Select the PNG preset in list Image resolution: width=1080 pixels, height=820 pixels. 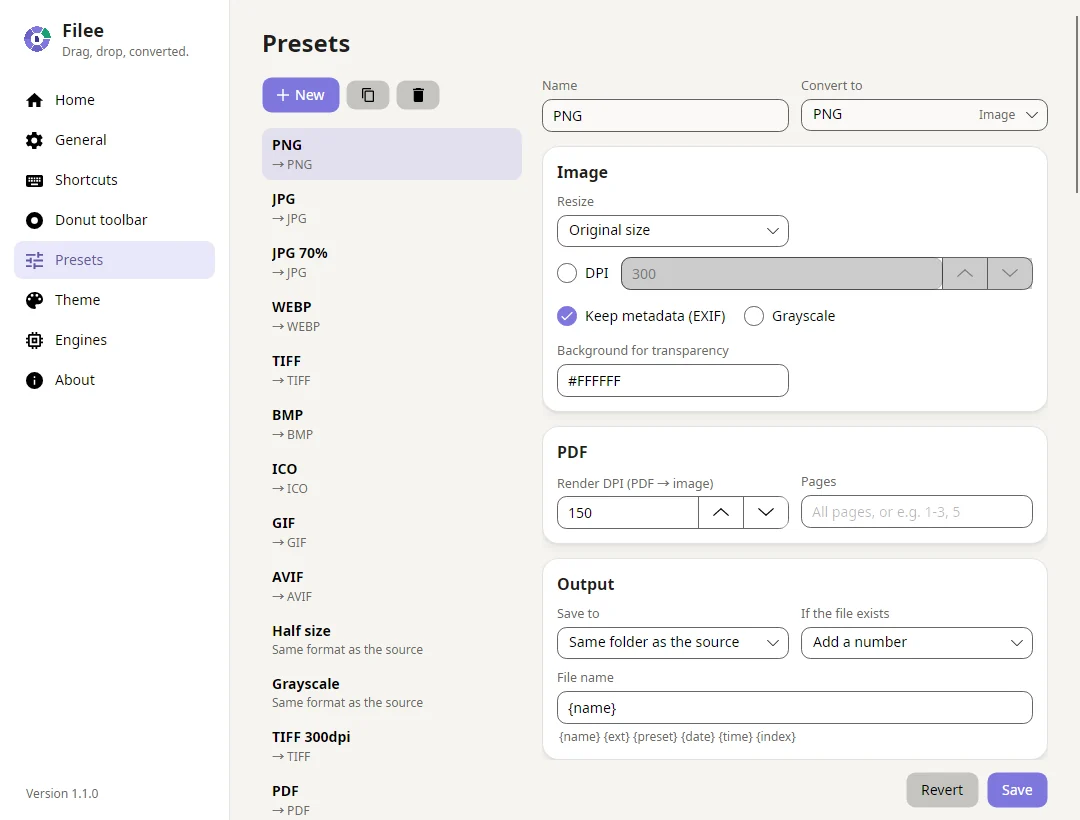pos(391,154)
